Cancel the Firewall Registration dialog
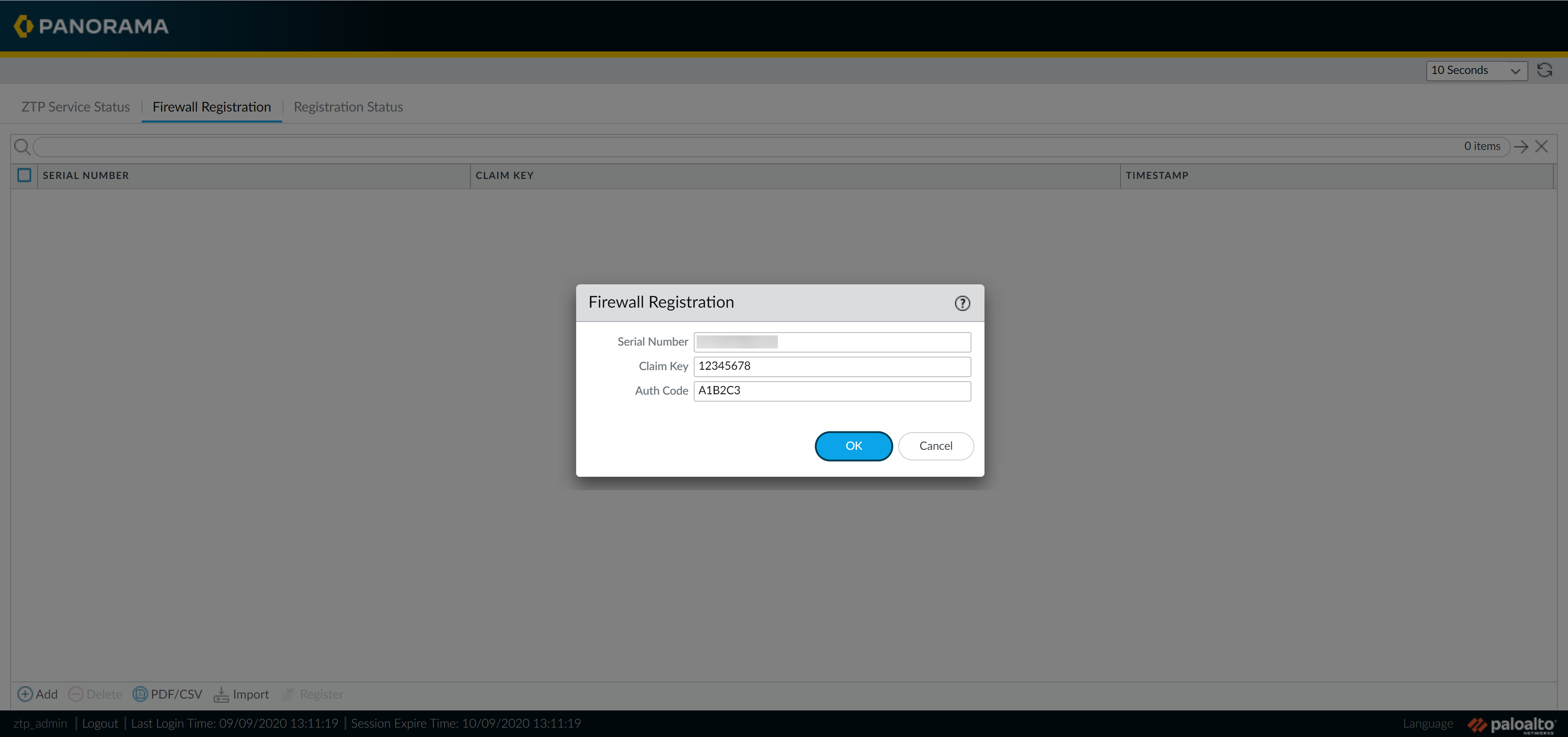The width and height of the screenshot is (1568, 737). click(935, 446)
